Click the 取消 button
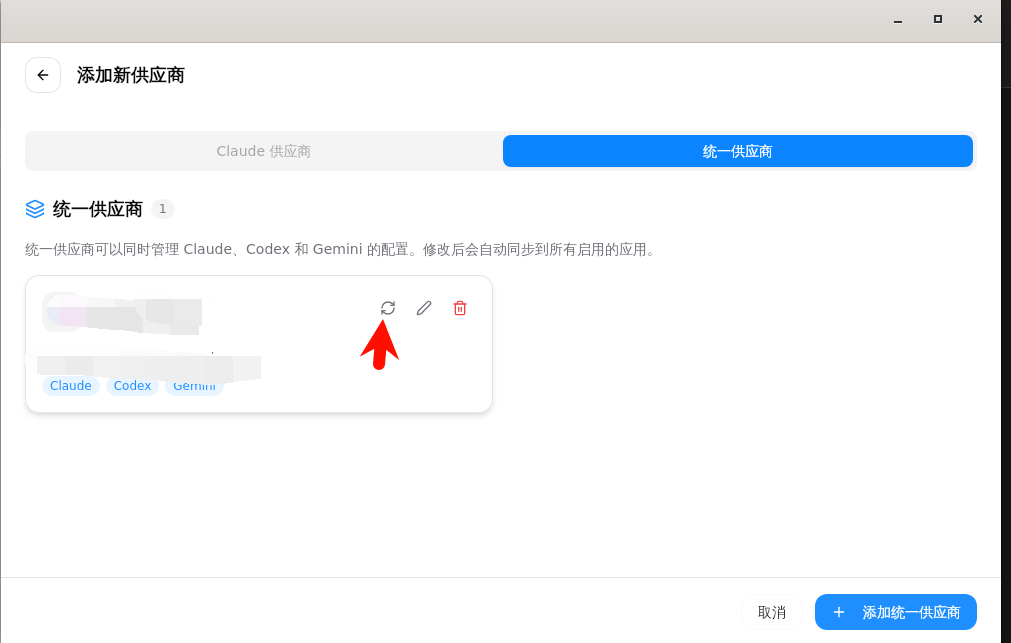Viewport: 1011px width, 643px height. point(771,612)
